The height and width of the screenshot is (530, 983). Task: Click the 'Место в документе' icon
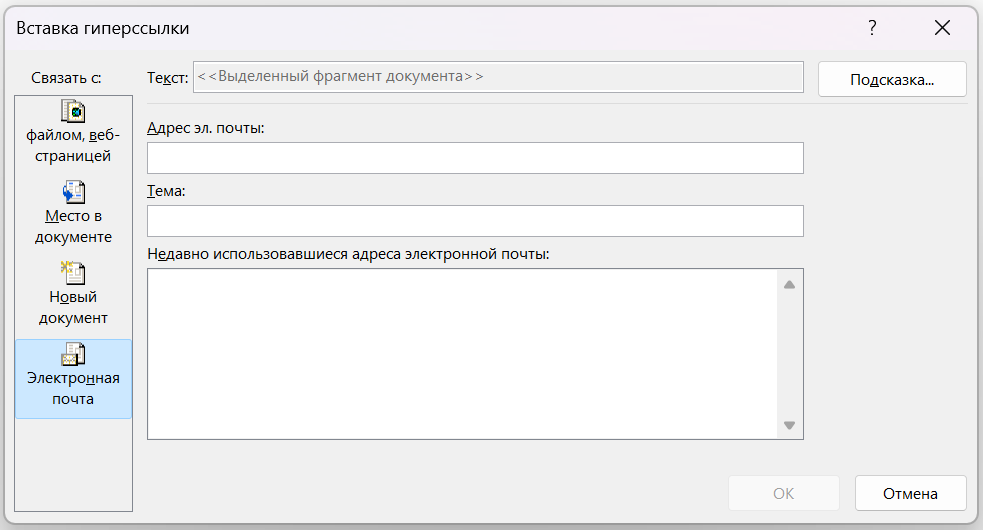click(73, 191)
